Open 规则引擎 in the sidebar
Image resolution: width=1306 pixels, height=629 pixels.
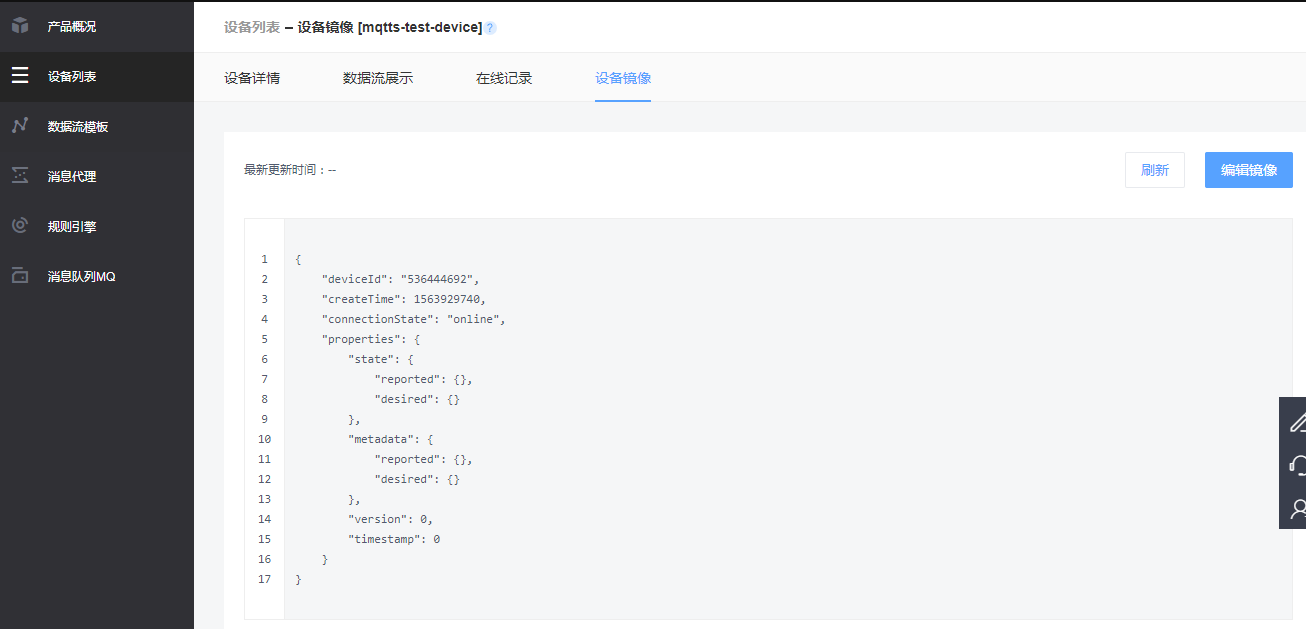click(72, 226)
